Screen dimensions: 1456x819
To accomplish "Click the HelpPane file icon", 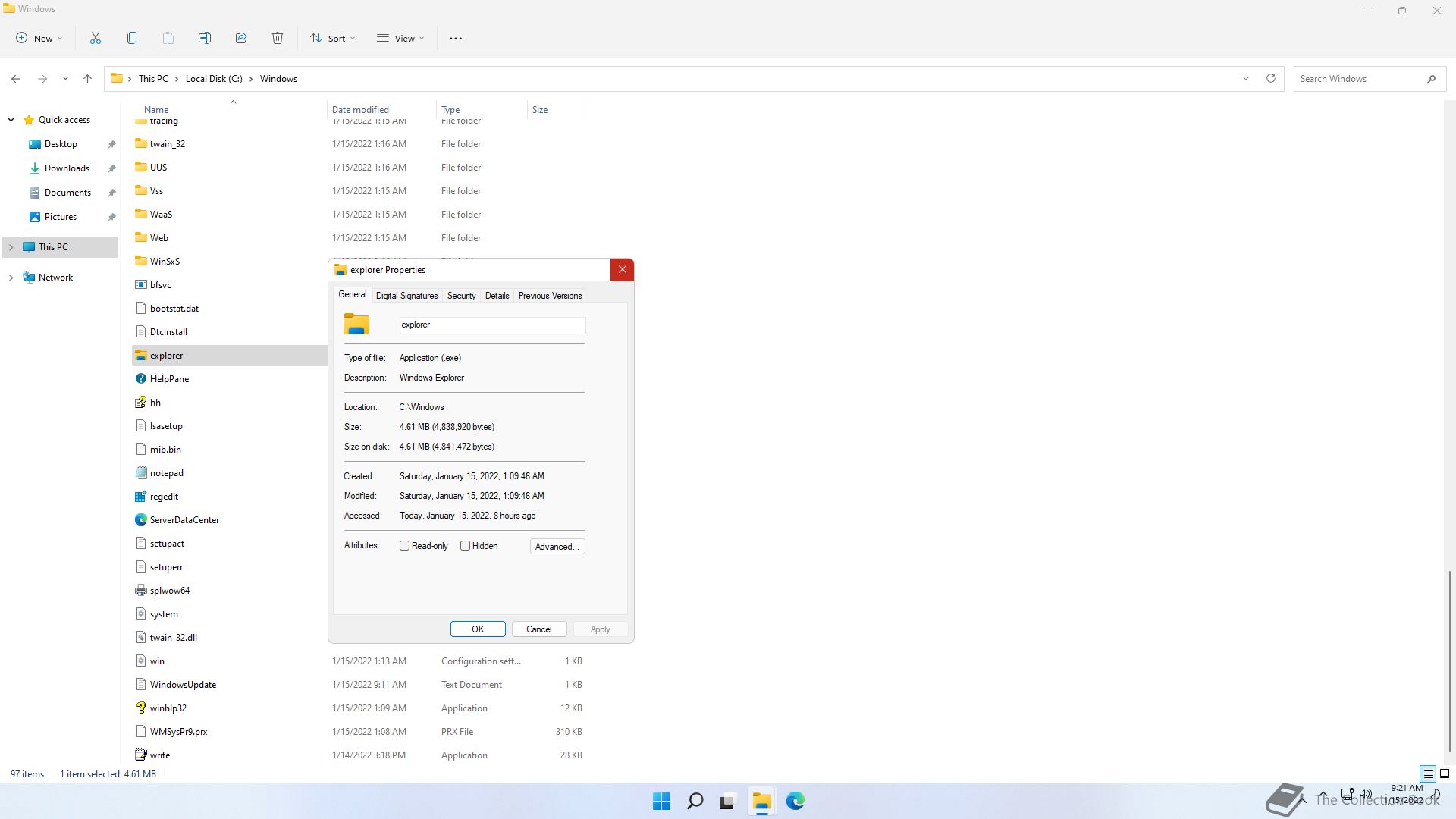I will pyautogui.click(x=140, y=379).
